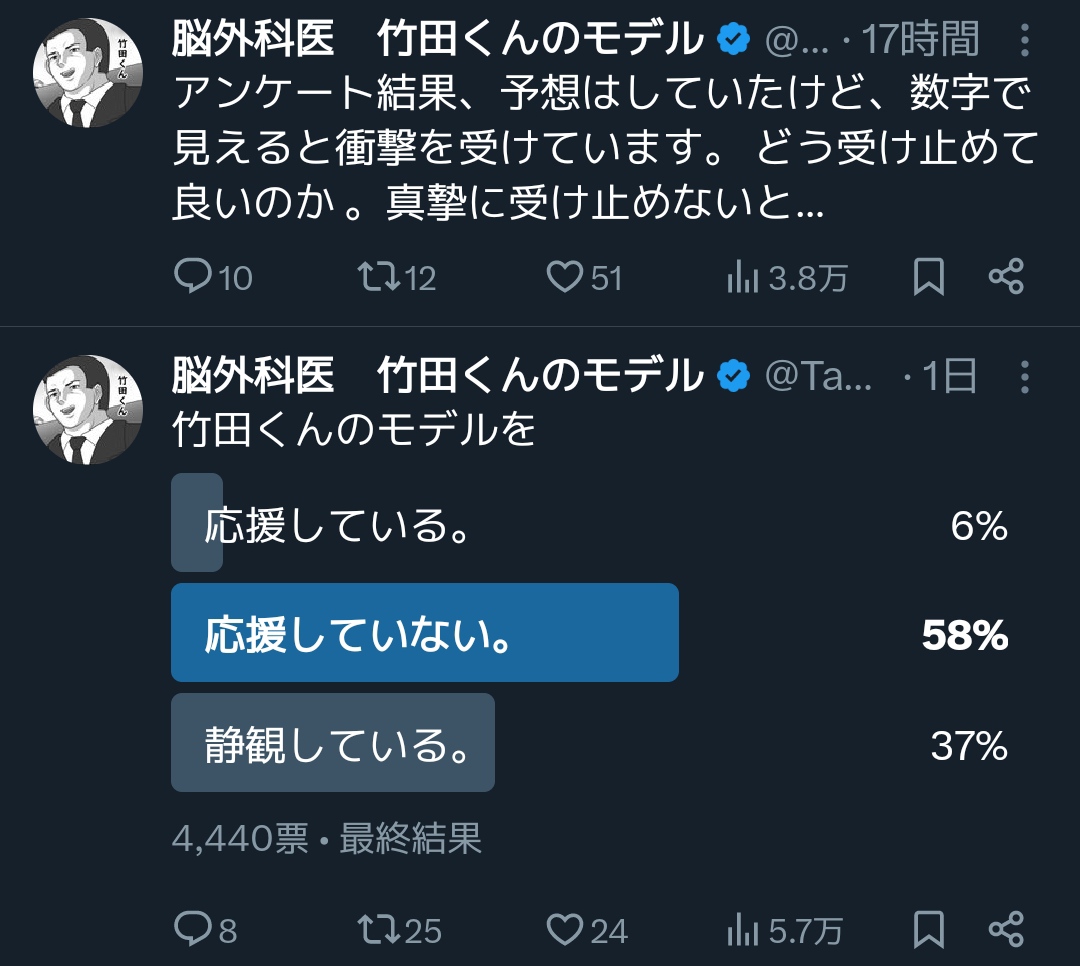Screen dimensions: 1080x966
Task: Share the poll tweet
Action: click(x=1006, y=930)
